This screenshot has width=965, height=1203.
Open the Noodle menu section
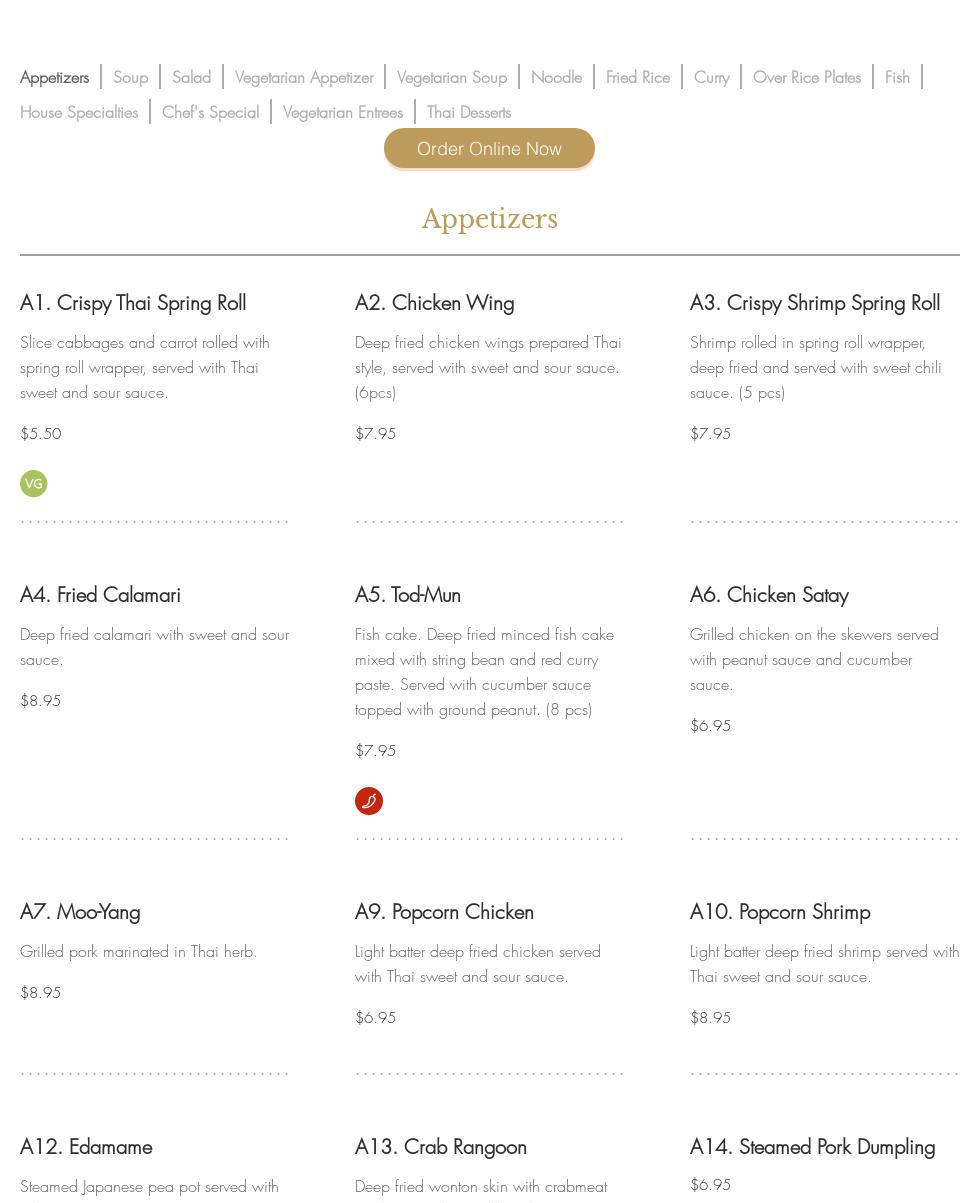pyautogui.click(x=556, y=77)
